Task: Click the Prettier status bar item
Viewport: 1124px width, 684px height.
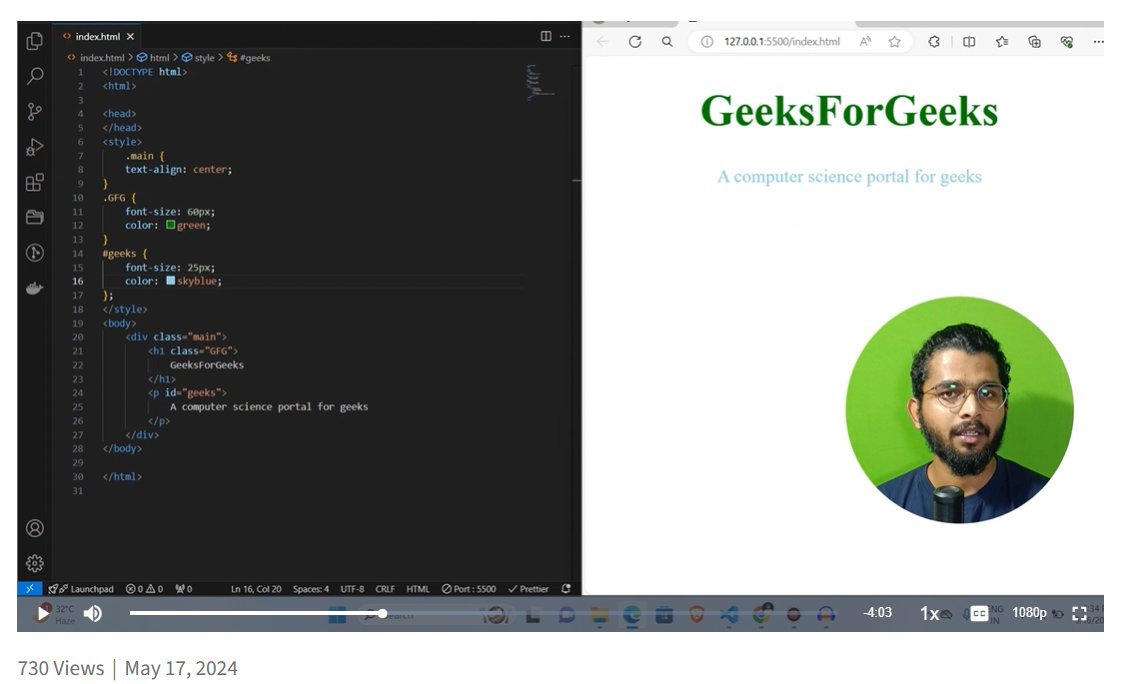Action: point(528,589)
